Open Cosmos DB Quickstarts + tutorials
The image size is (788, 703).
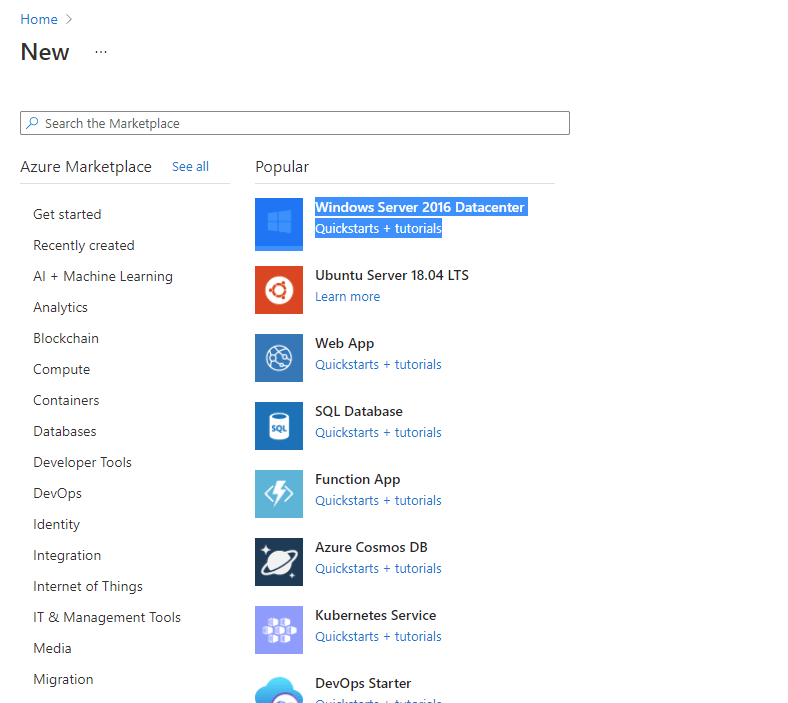click(x=378, y=568)
